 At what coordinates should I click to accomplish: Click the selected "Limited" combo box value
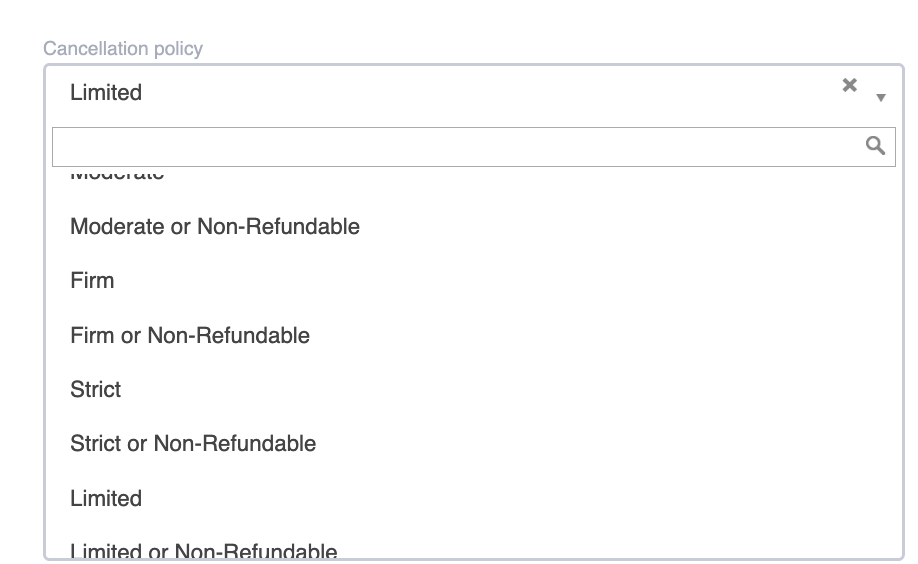click(x=106, y=93)
